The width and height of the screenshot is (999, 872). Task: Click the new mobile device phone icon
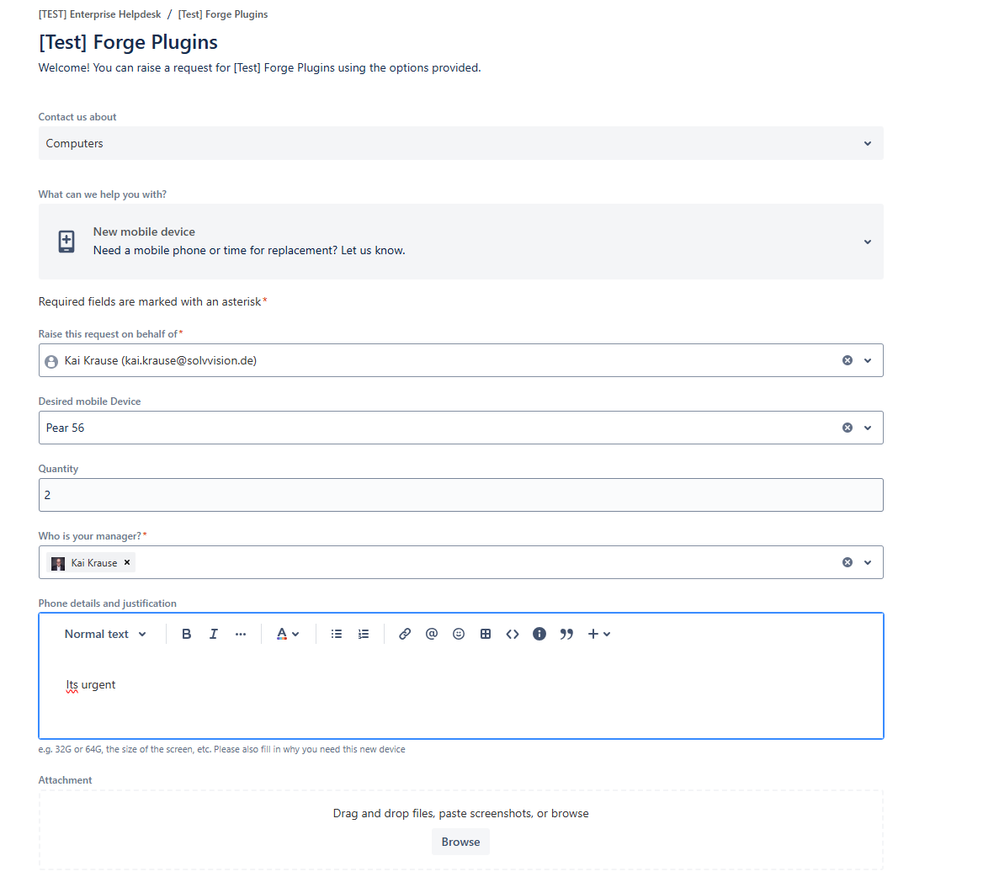(x=66, y=241)
